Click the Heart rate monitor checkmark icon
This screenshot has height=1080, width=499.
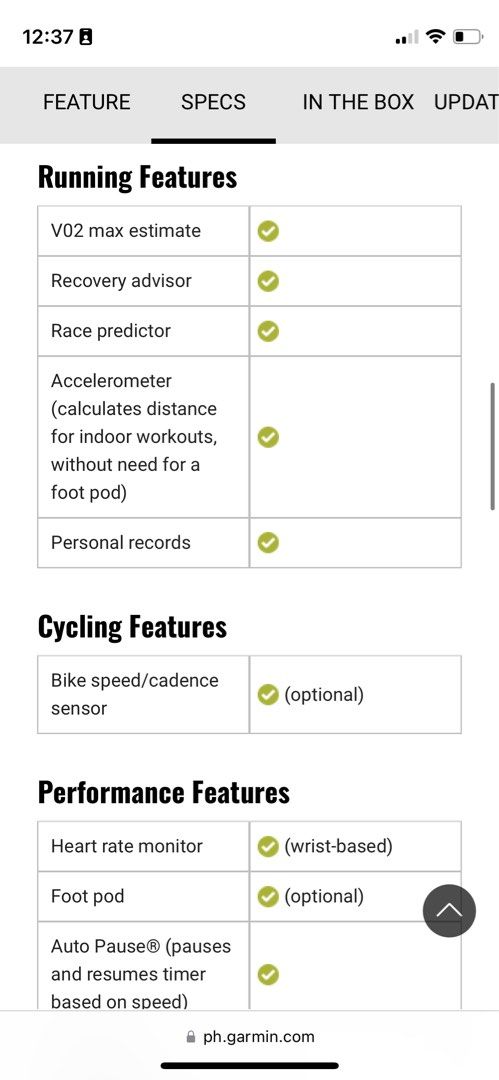point(268,847)
